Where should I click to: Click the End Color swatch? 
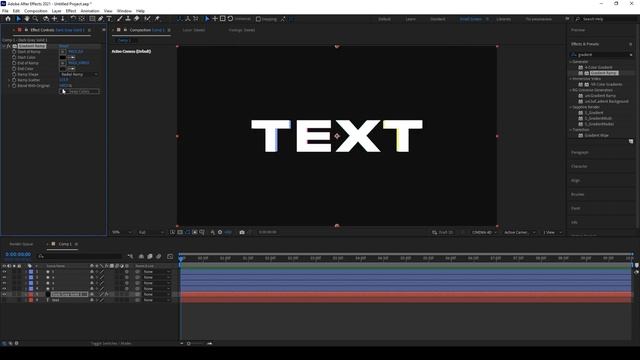pyautogui.click(x=63, y=69)
